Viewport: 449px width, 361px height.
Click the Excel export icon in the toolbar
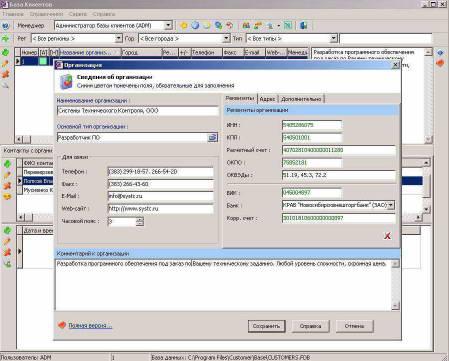pyautogui.click(x=288, y=26)
